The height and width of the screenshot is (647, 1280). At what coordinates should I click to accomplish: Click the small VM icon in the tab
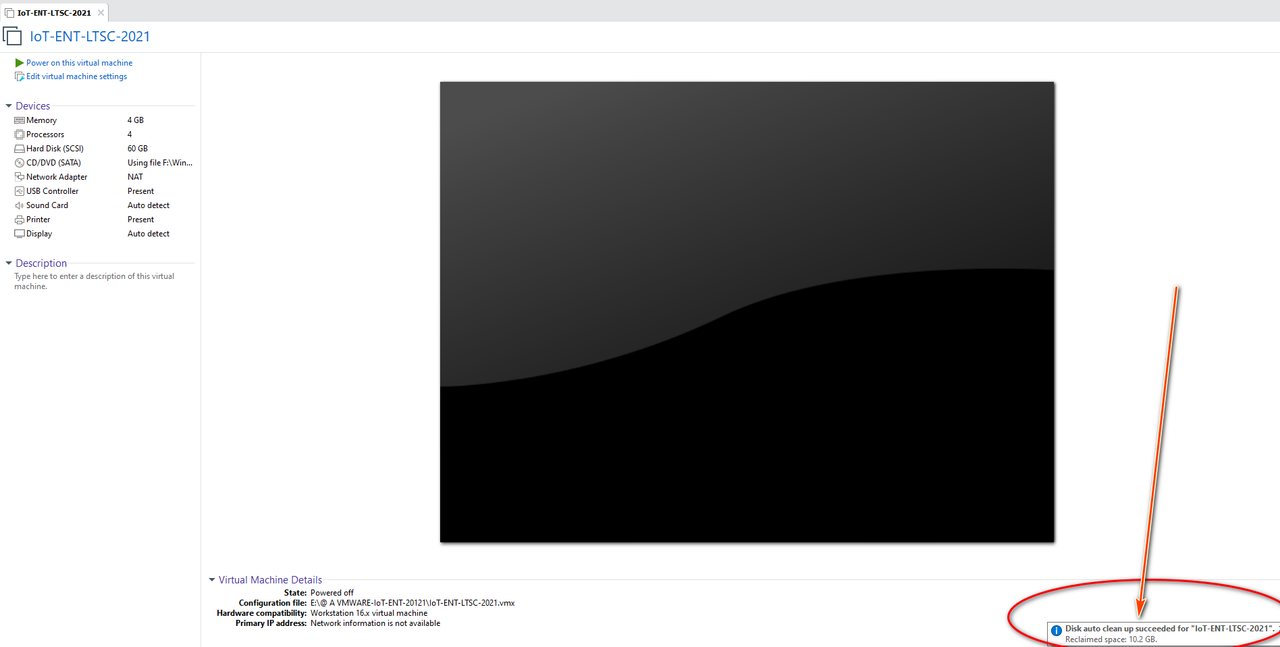point(9,12)
